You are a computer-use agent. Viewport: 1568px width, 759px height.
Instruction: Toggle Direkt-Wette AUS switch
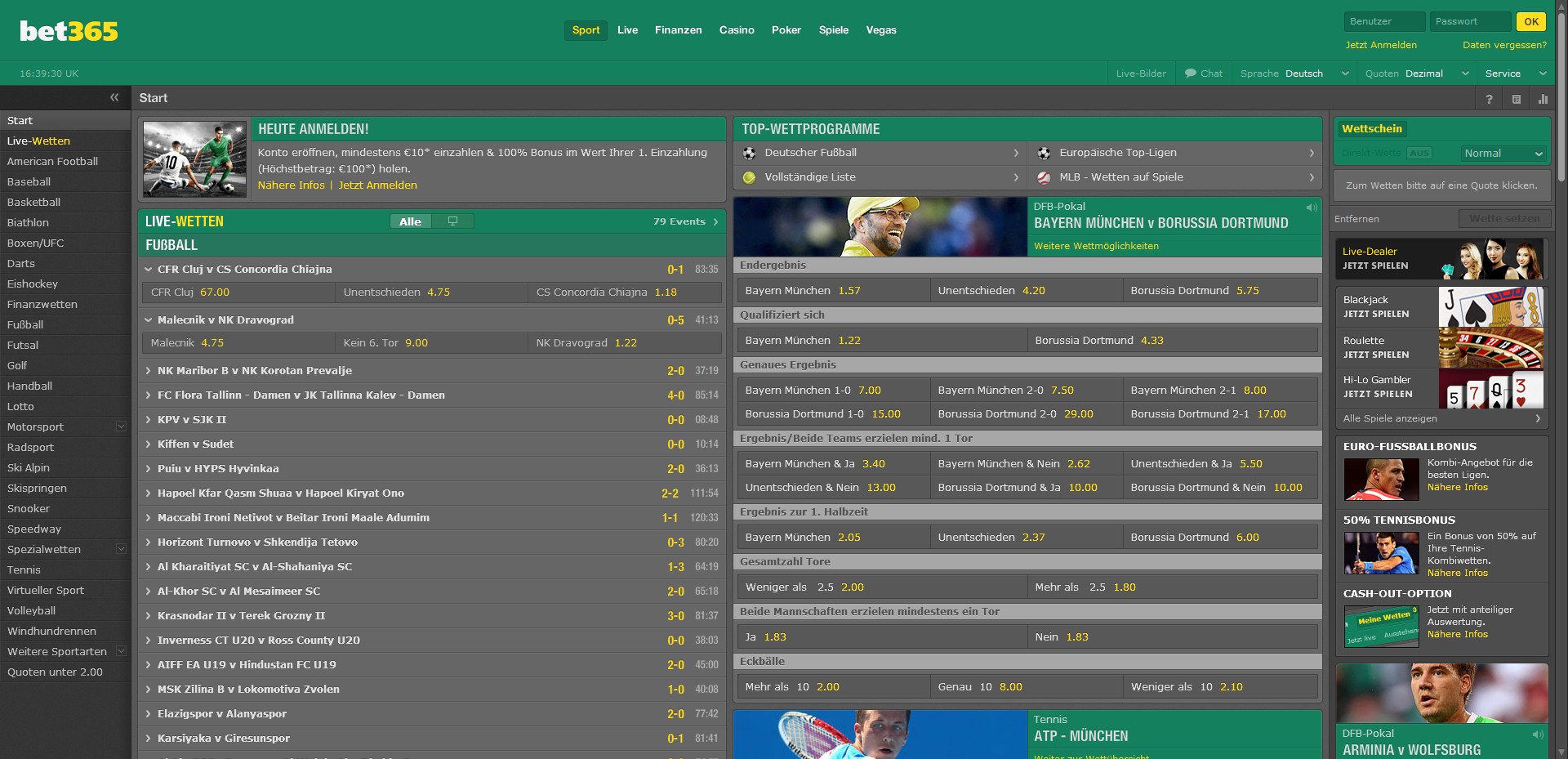1419,154
